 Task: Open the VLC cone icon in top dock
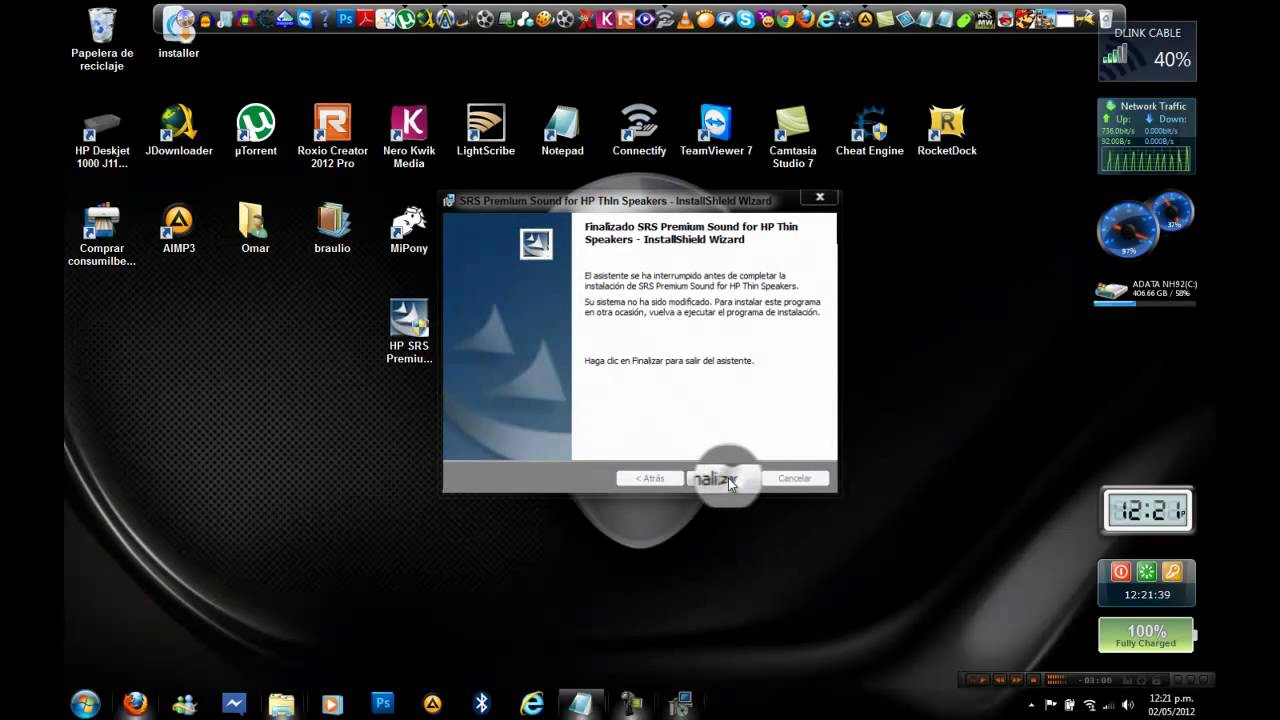click(685, 19)
